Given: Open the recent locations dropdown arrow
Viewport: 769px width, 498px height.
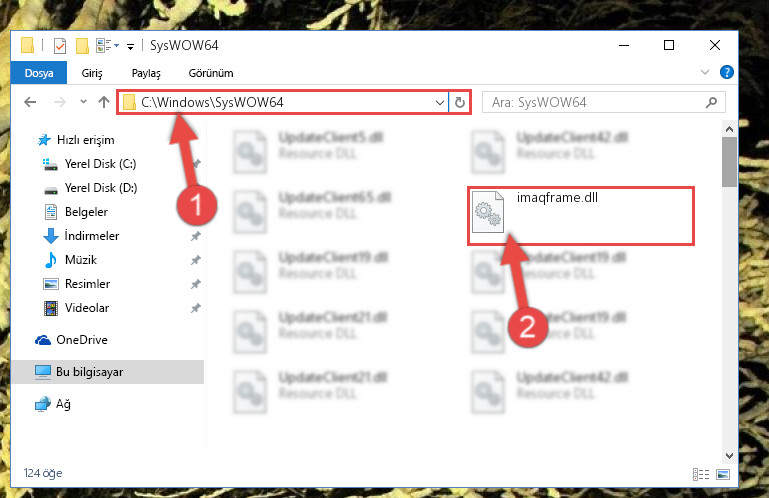Looking at the screenshot, I should coord(83,102).
